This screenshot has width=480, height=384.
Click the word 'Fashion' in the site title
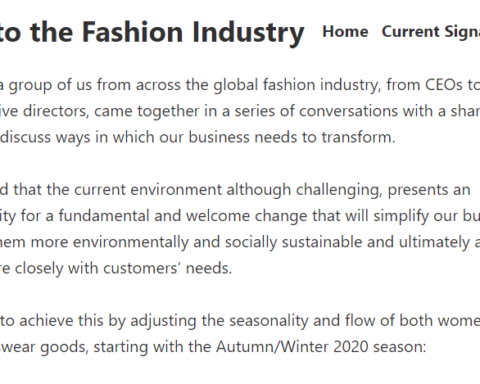(133, 32)
